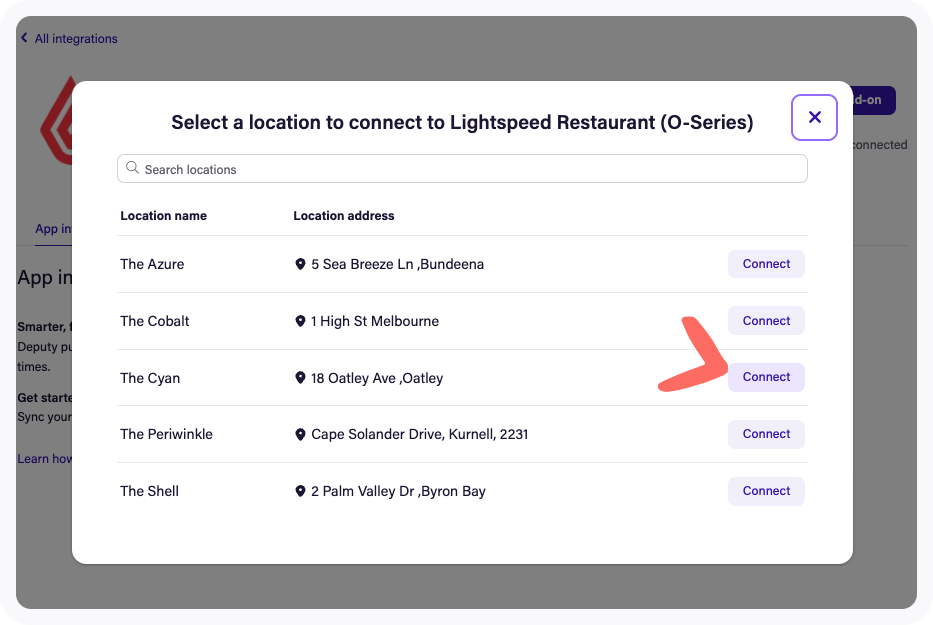
Task: Connect The Periwinkle location
Action: click(x=766, y=433)
